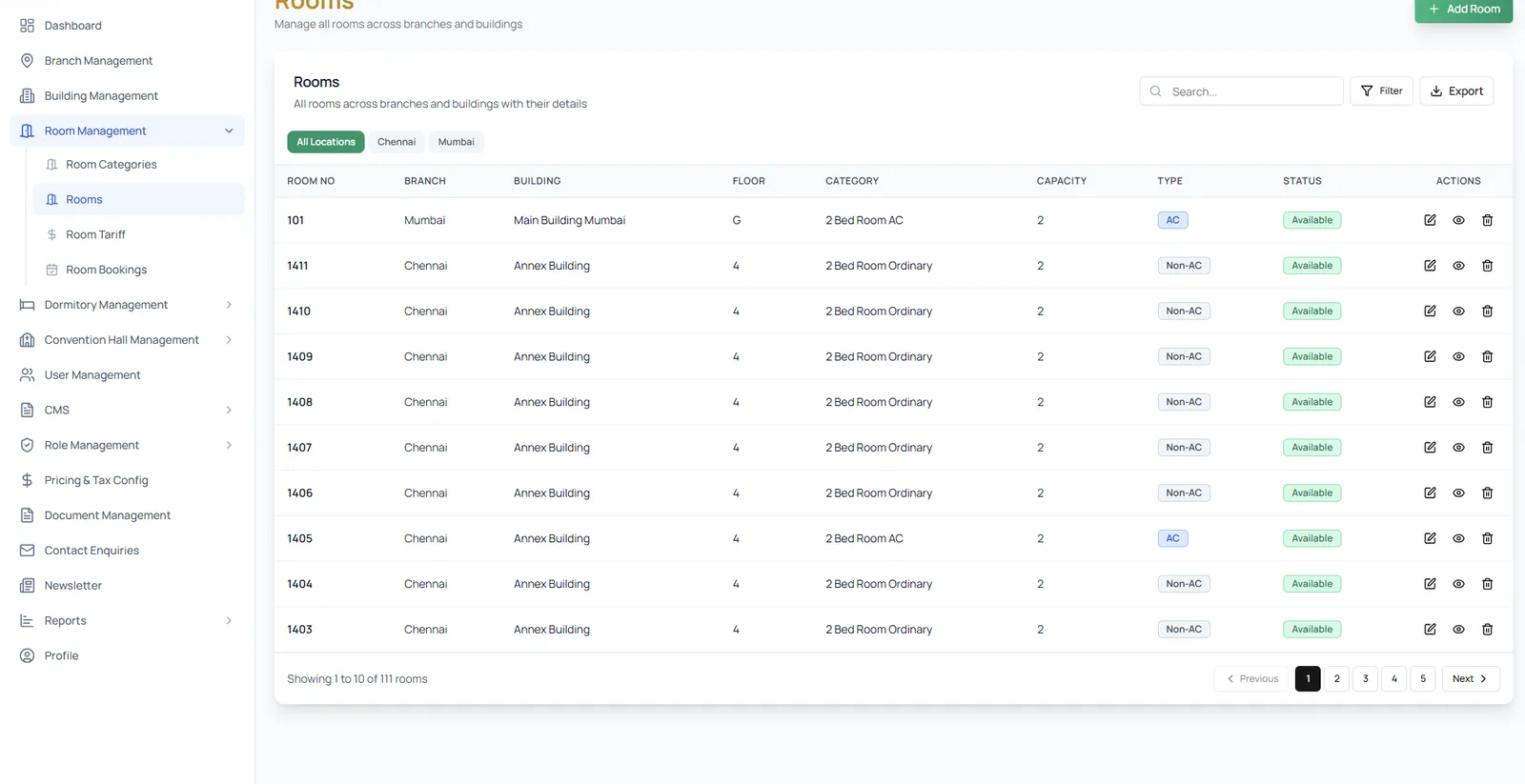The height and width of the screenshot is (784, 1525).
Task: Open Room Bookings submenu item
Action: (138, 270)
